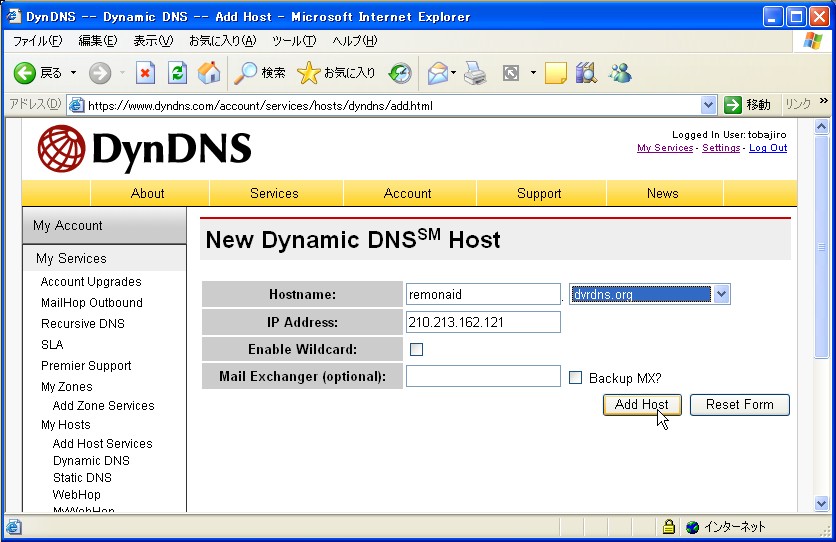Open the Support navigation tab
This screenshot has height=542, width=836.
[539, 193]
